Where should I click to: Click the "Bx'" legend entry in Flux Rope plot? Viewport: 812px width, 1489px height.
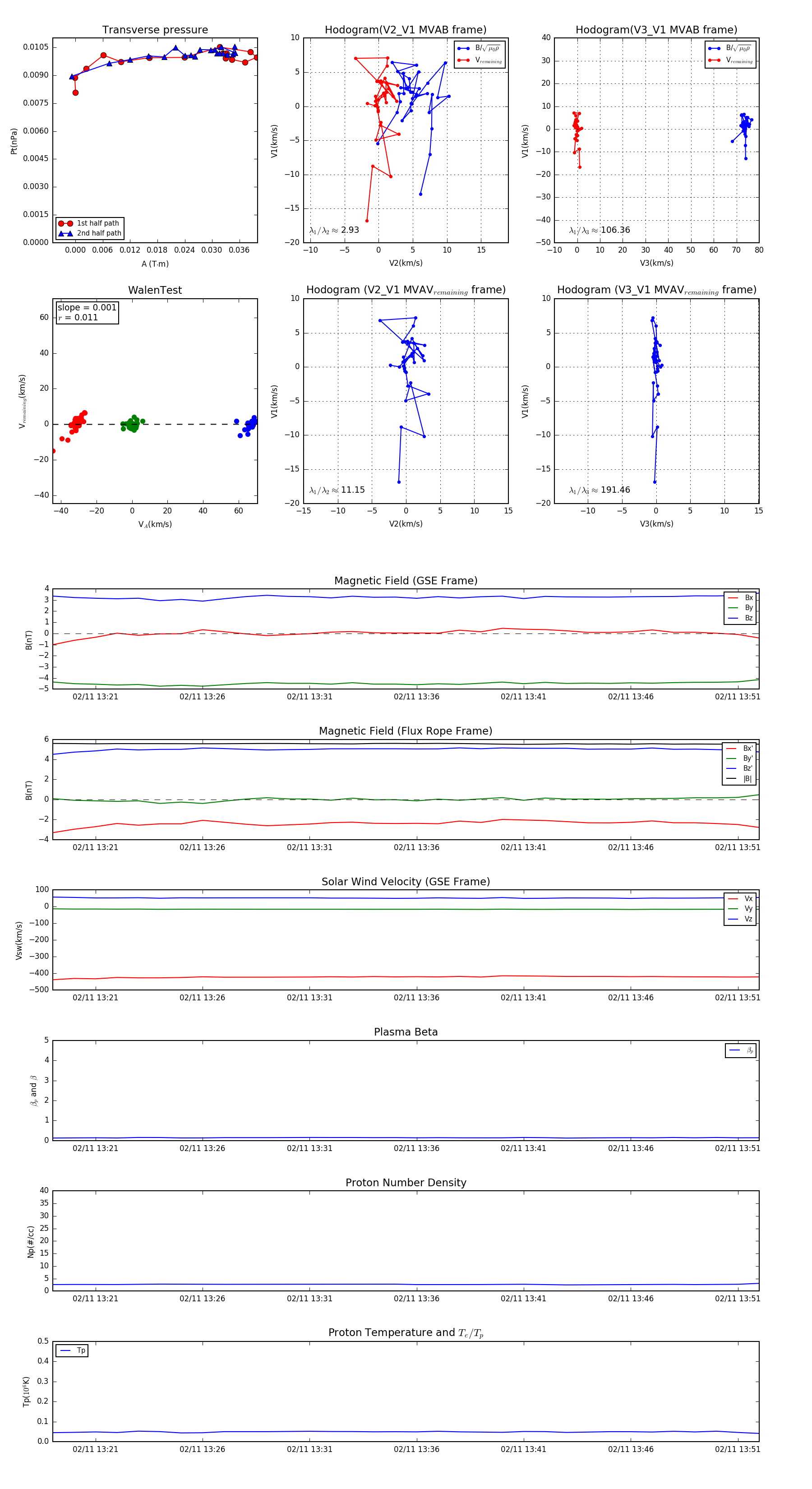point(739,748)
